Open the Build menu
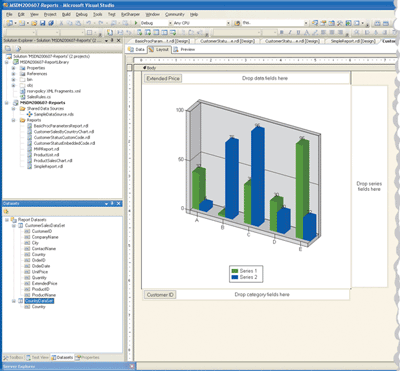 [x=66, y=14]
